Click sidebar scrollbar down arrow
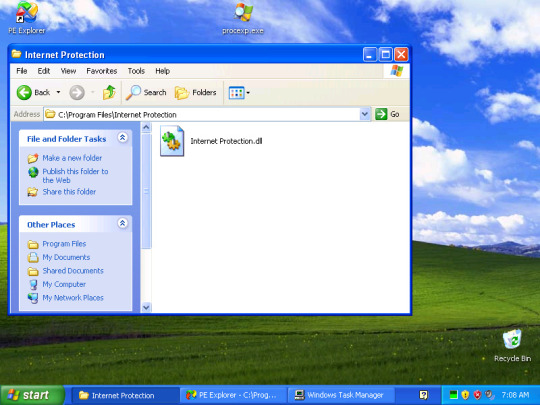 point(146,307)
